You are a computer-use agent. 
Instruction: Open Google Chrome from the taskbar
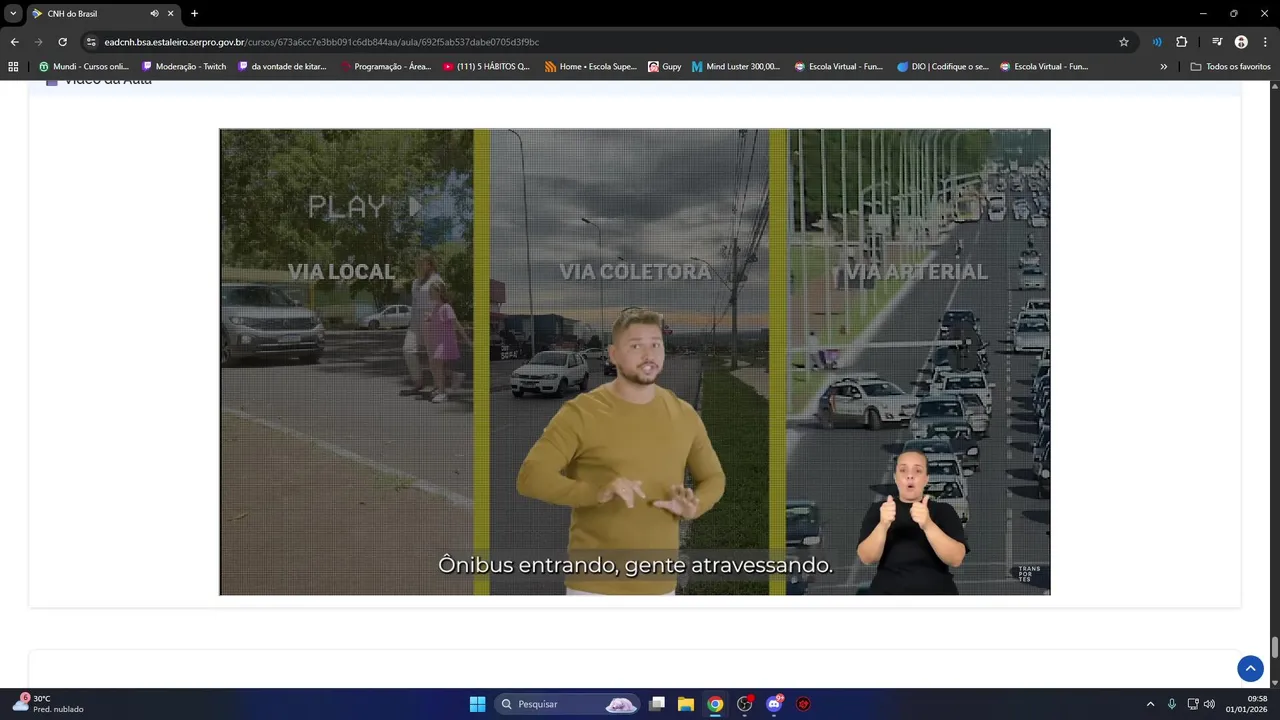point(715,704)
